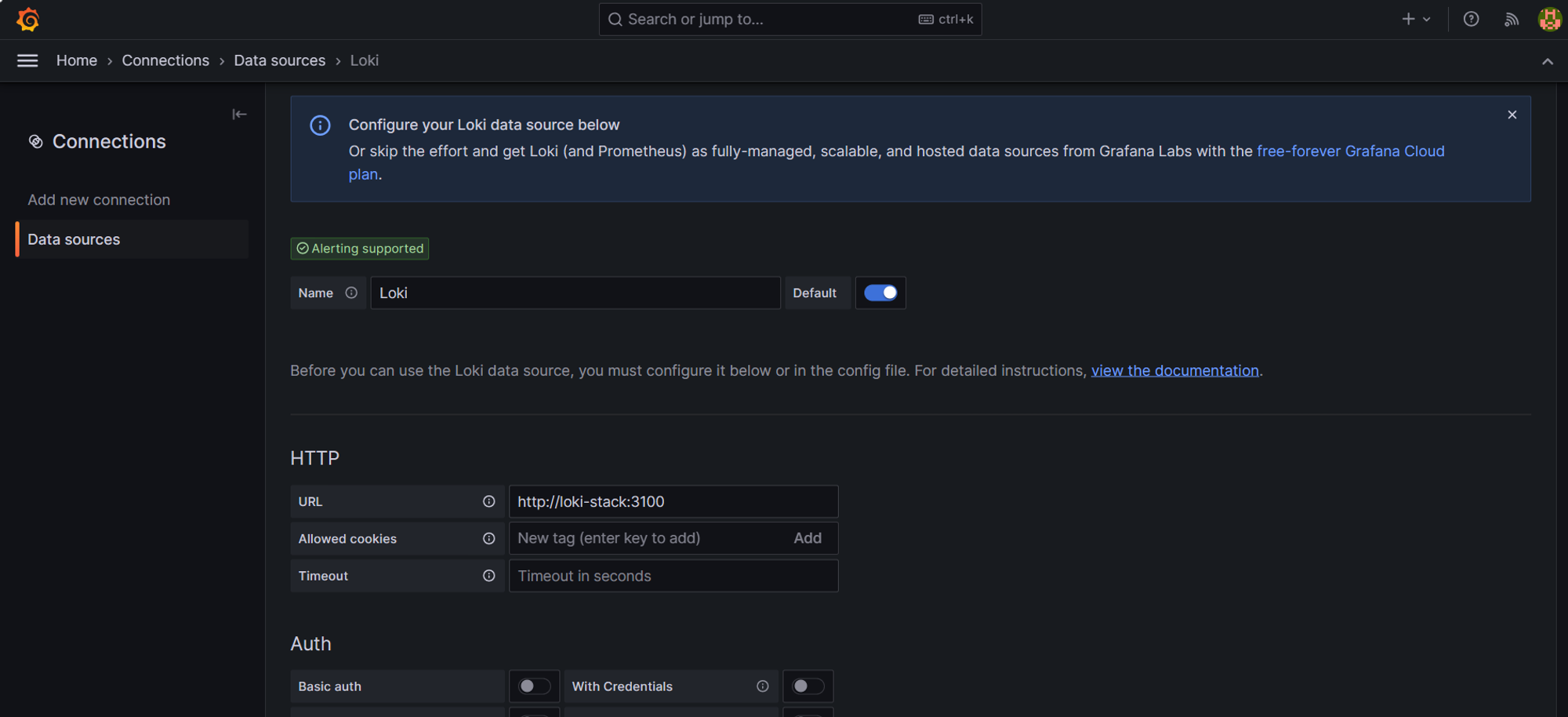Enable the With Credentials toggle
Screen dimensions: 1568x717
(x=808, y=686)
